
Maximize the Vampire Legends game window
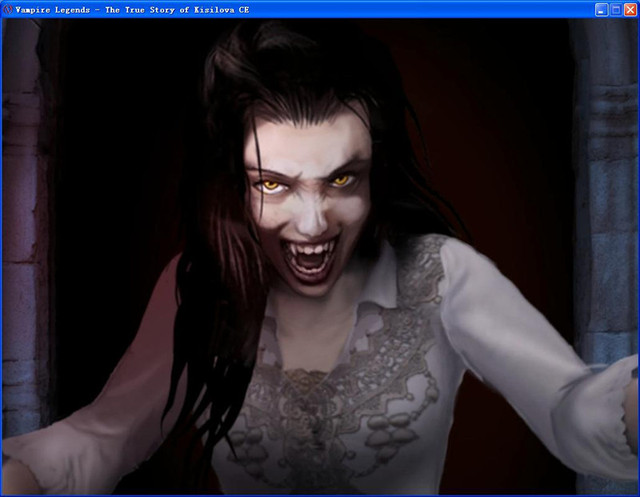(x=616, y=10)
